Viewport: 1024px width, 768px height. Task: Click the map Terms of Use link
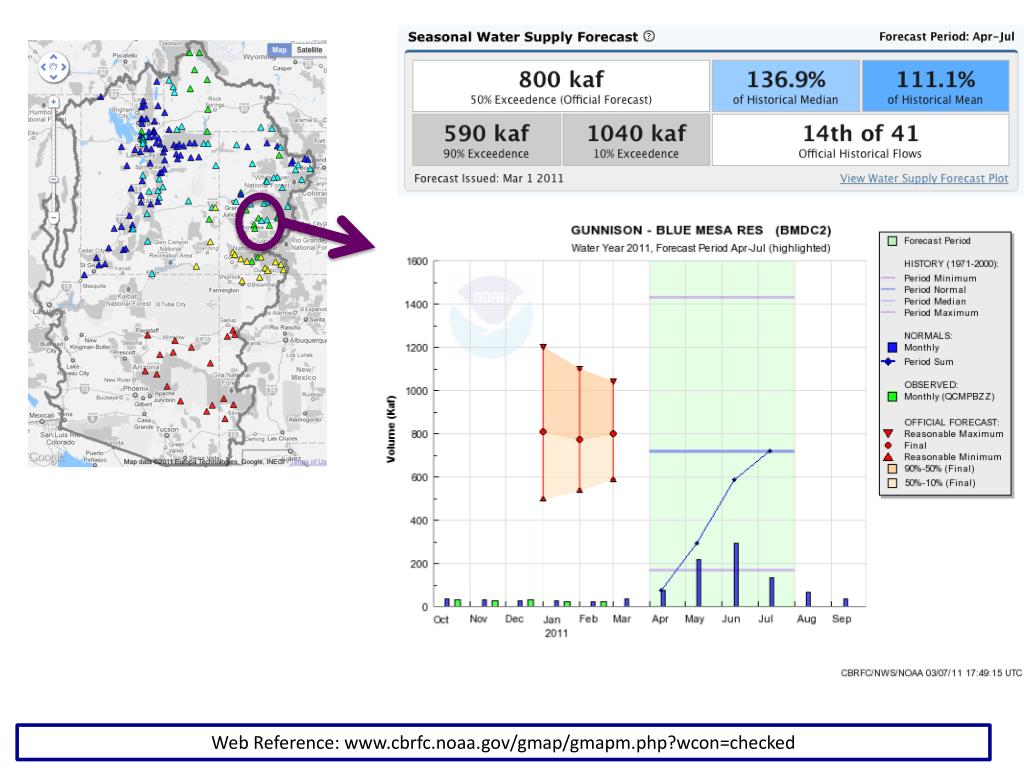coord(310,461)
